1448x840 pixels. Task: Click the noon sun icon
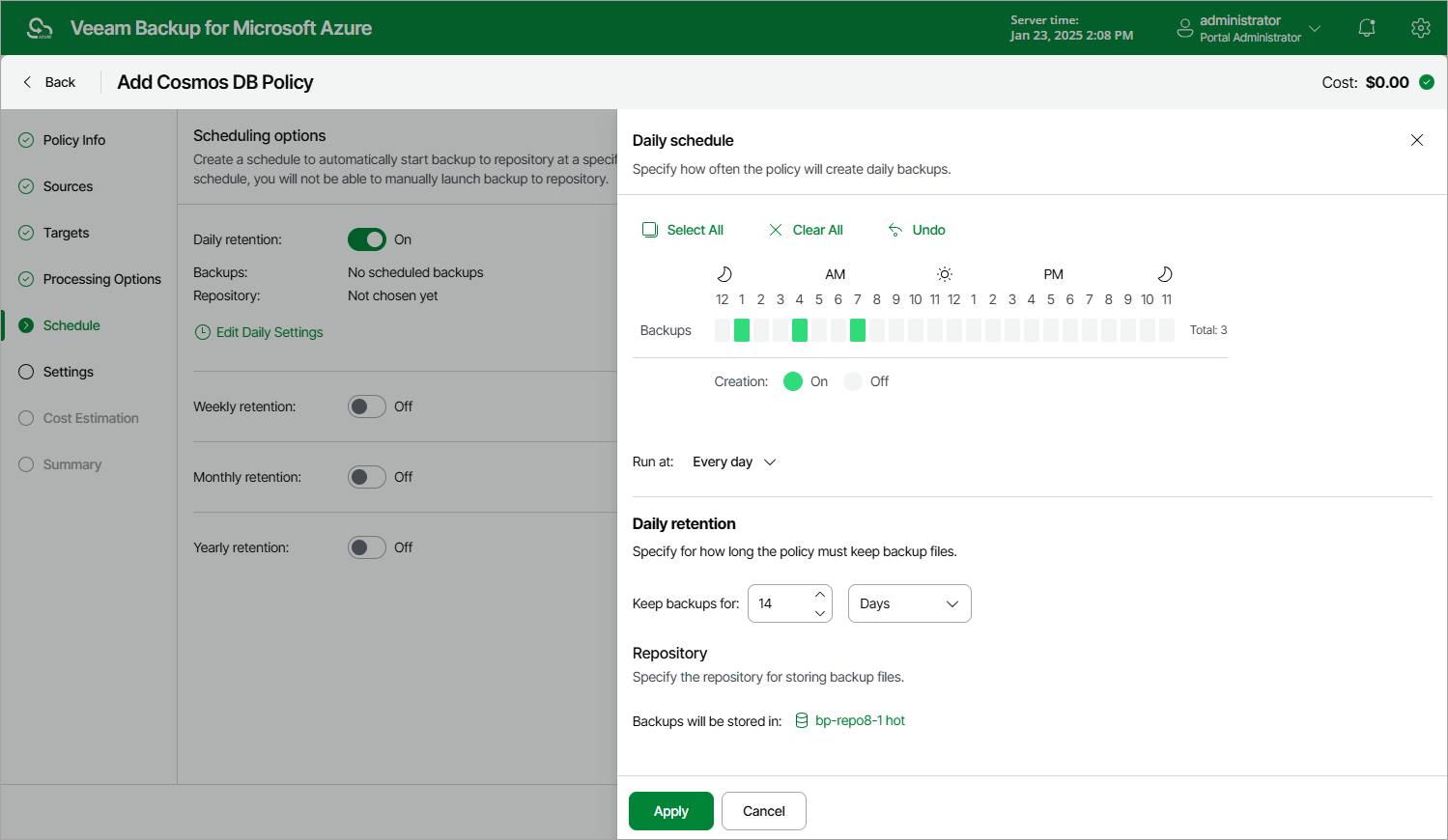pos(945,274)
